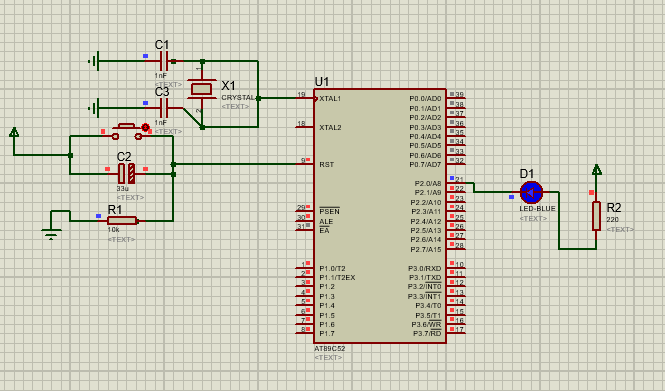Screen dimensions: 665x391
Task: Click the crystal X1 component symbol
Action: [x=201, y=89]
